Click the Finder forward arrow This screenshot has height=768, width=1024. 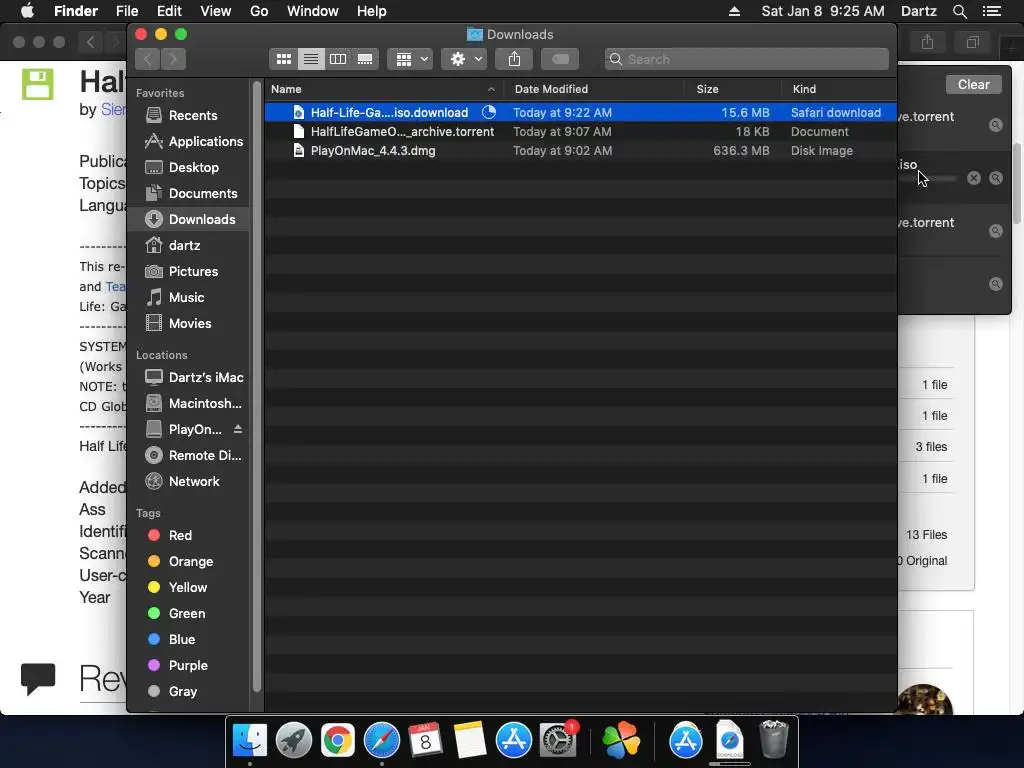174,59
